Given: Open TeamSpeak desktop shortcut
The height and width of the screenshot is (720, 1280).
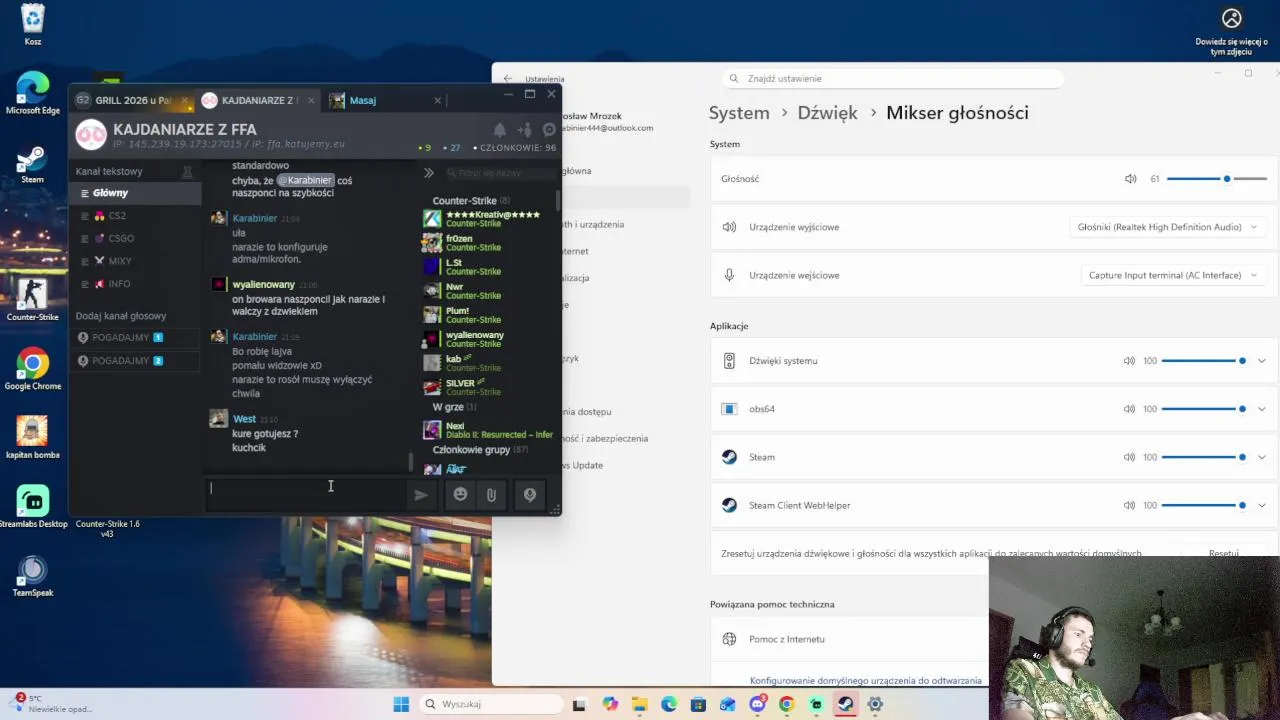Looking at the screenshot, I should point(33,577).
